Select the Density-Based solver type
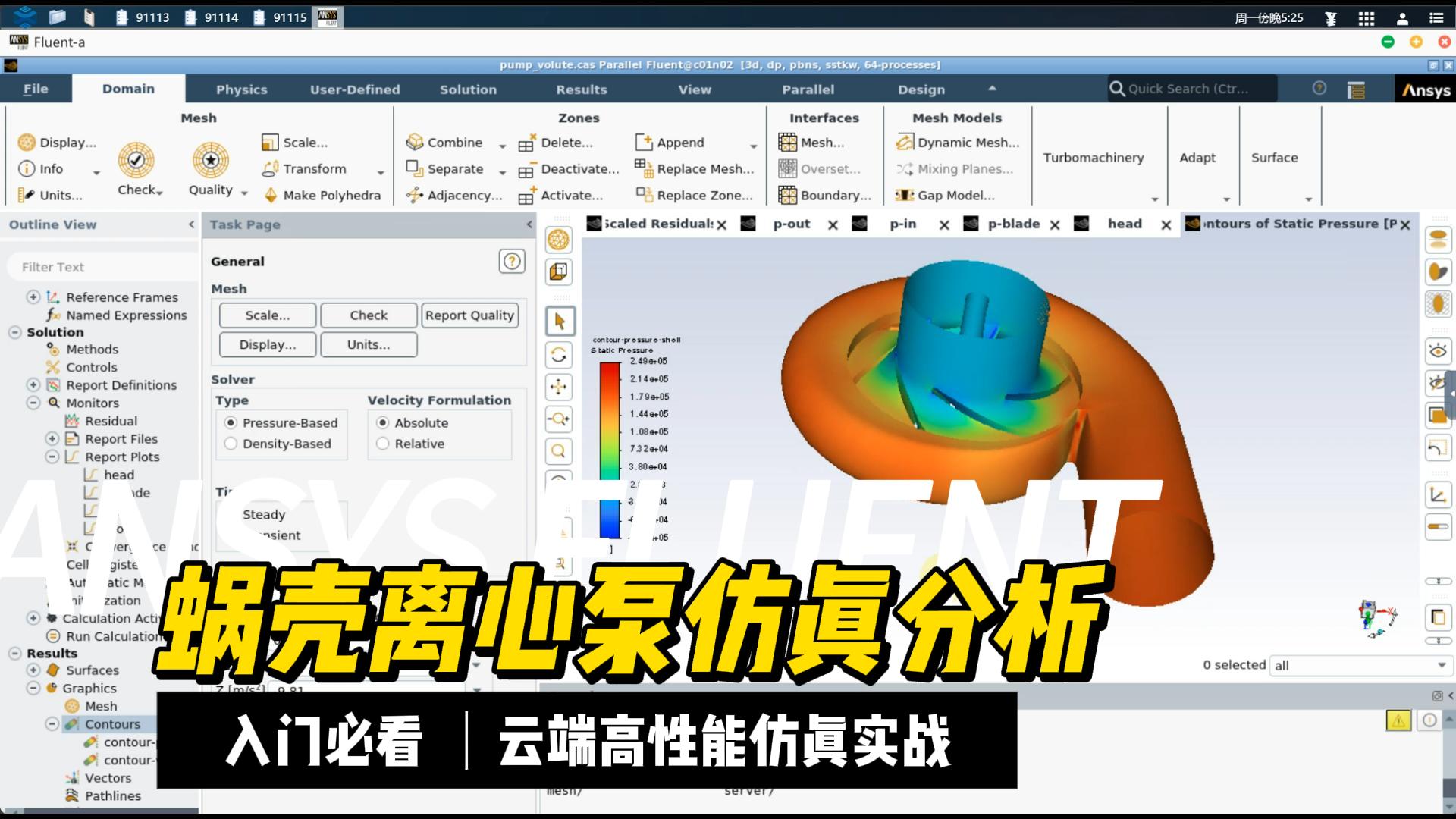 point(231,444)
